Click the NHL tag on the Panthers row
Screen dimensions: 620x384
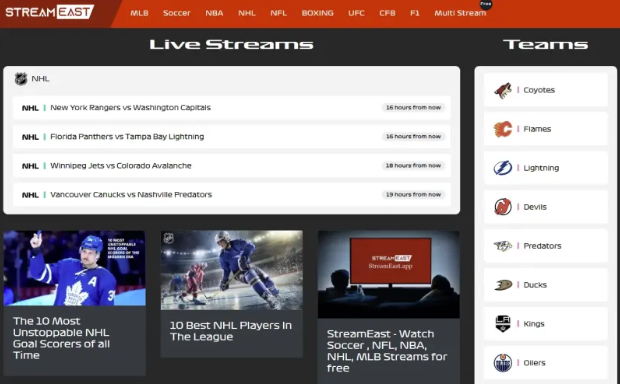(x=30, y=137)
